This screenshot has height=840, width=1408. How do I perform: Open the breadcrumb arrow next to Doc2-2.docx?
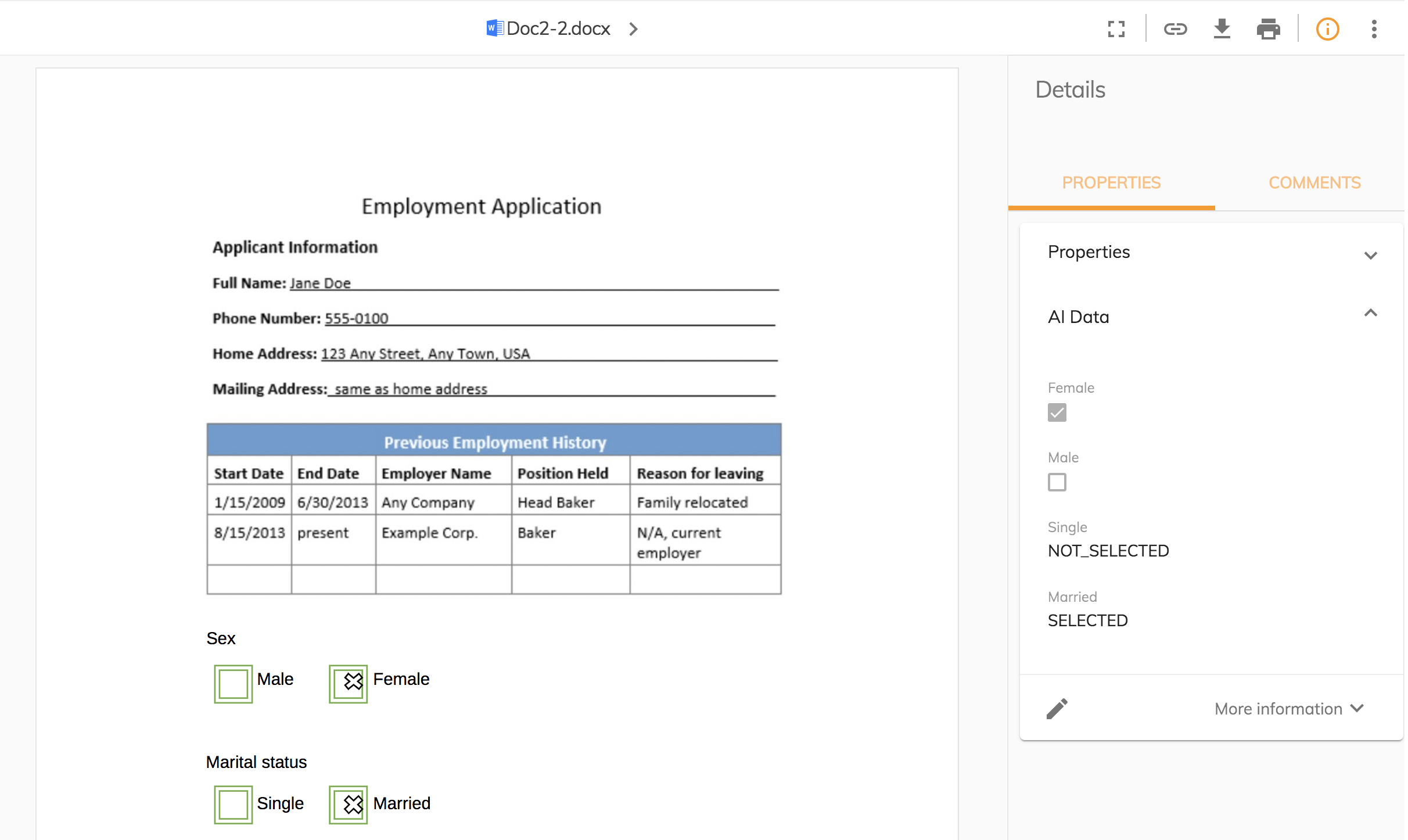[633, 28]
